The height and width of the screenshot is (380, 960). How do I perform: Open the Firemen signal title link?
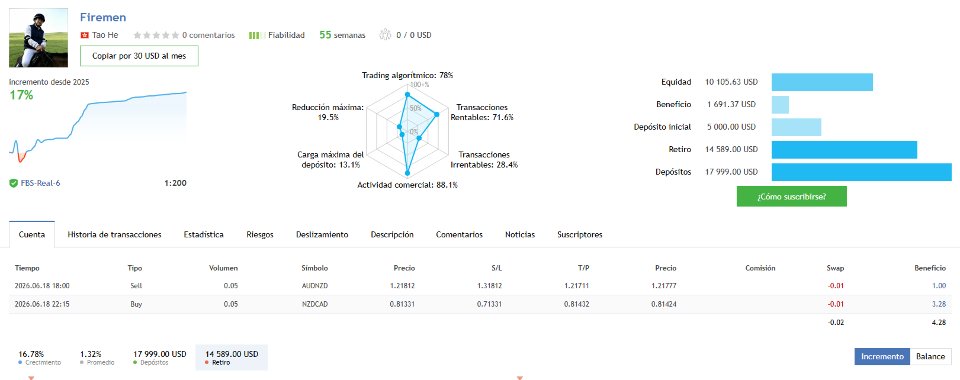[103, 17]
